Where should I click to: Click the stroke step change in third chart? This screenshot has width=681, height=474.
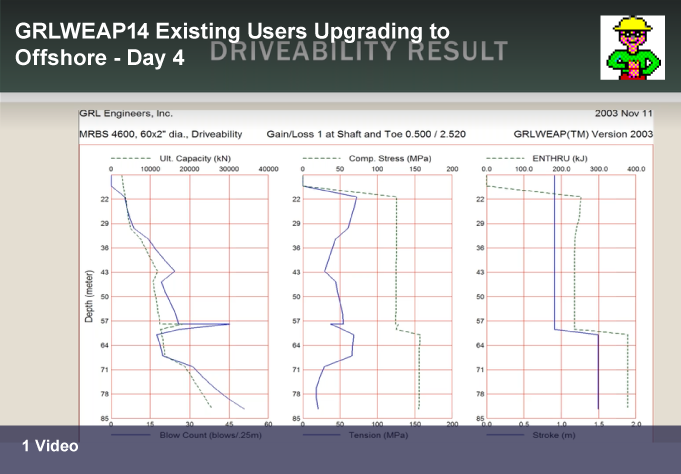point(577,332)
